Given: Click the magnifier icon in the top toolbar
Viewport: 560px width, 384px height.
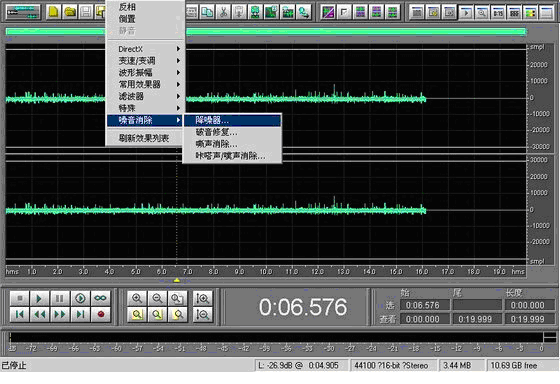Looking at the screenshot, I should point(482,13).
